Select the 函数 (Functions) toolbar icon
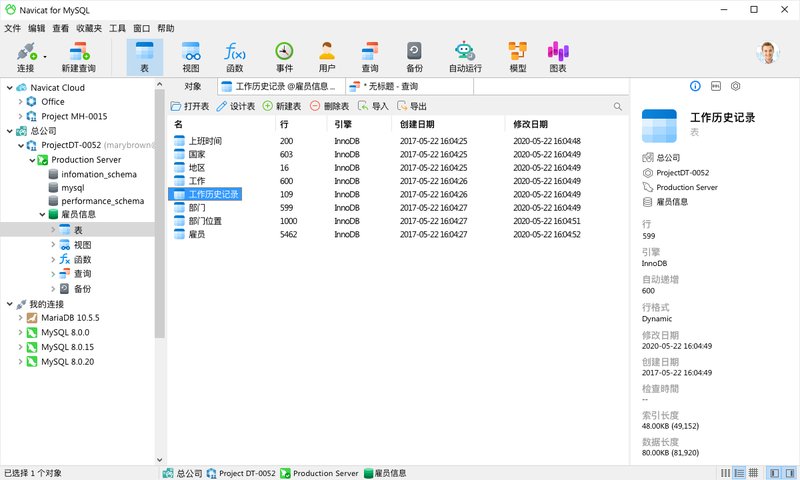Viewport: 800px width, 480px height. (235, 56)
